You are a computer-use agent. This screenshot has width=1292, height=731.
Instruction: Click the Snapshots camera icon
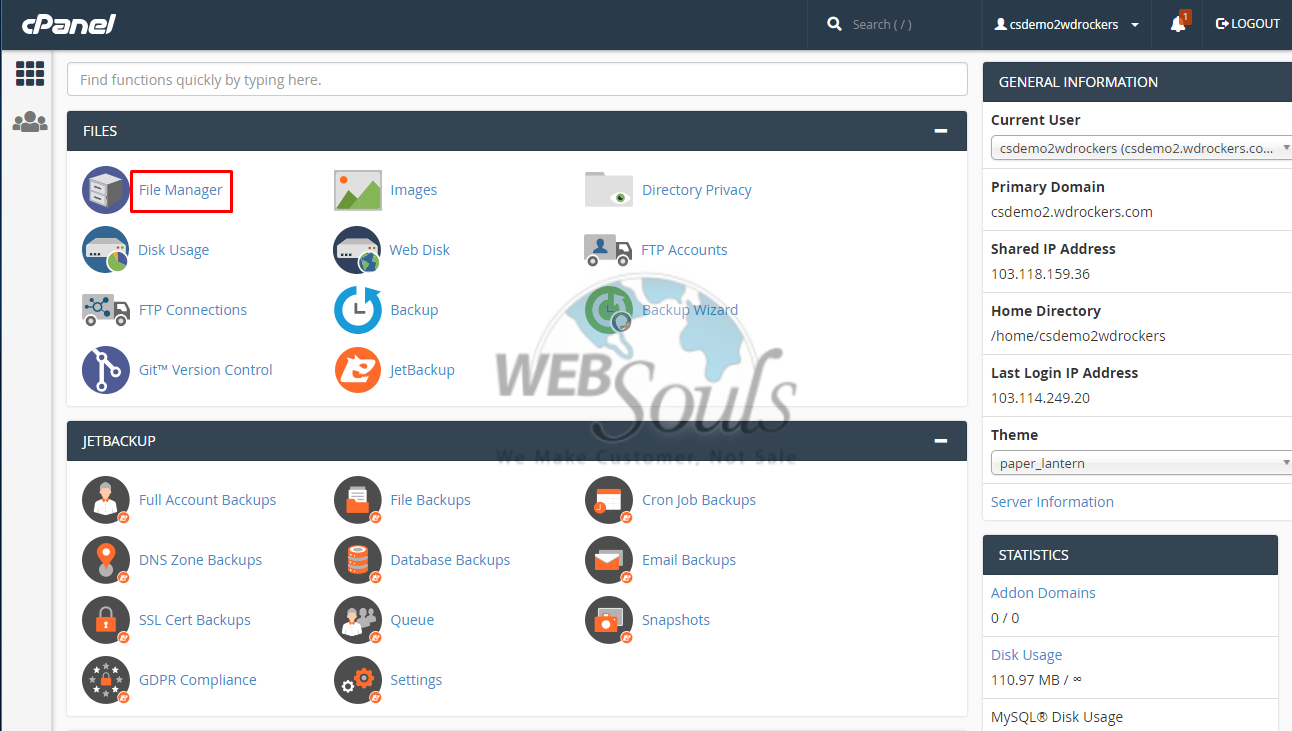(609, 620)
